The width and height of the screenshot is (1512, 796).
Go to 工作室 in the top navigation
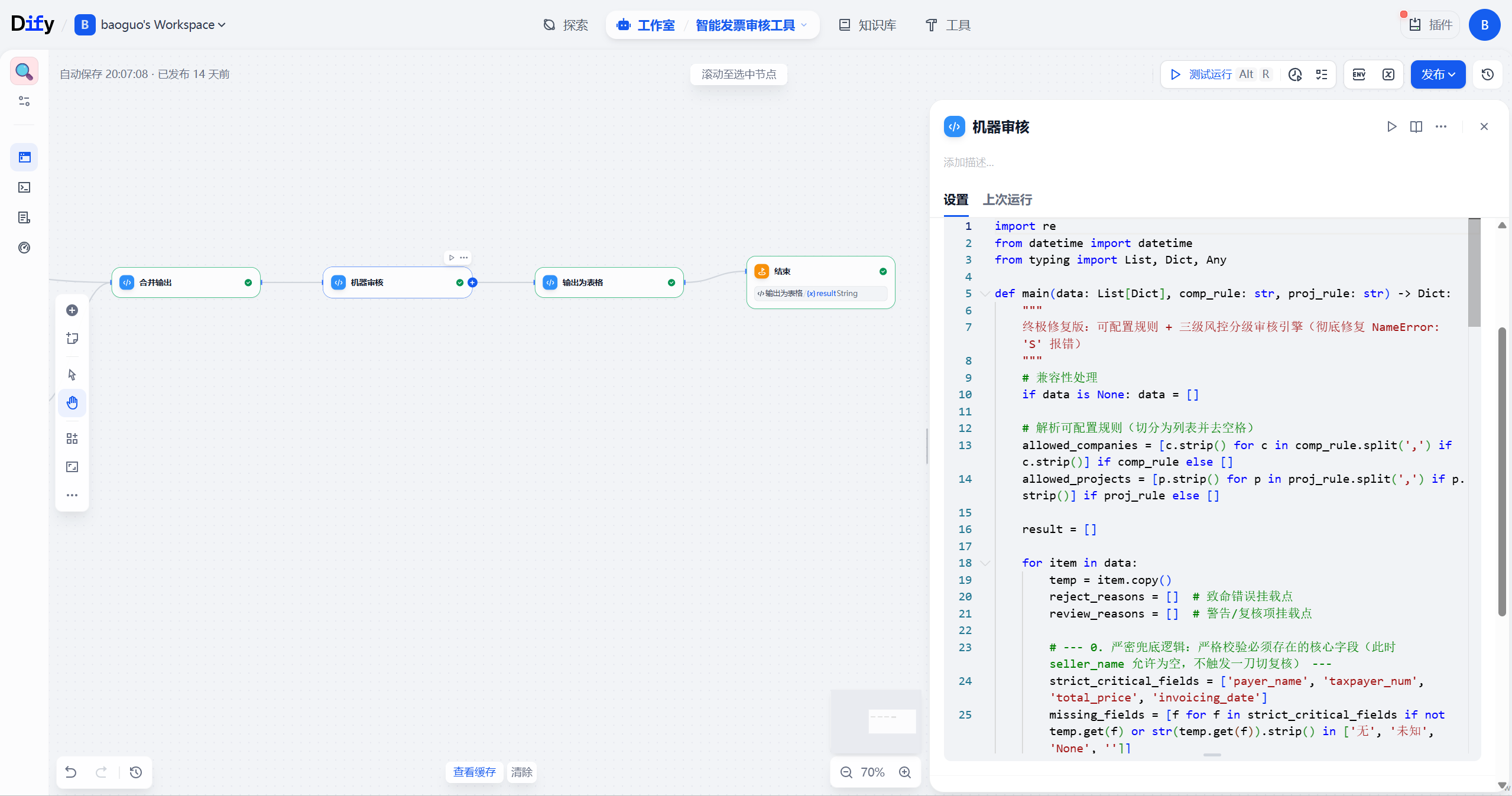click(646, 25)
